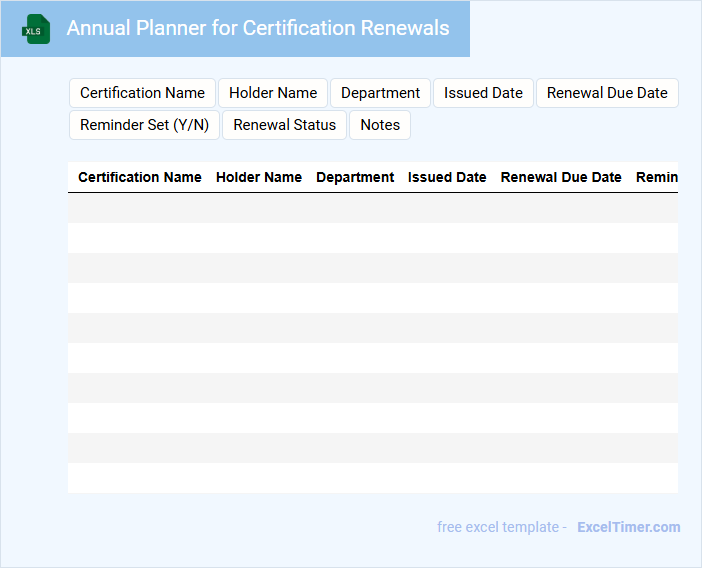Click the first empty table row
The height and width of the screenshot is (568, 702).
(372, 208)
